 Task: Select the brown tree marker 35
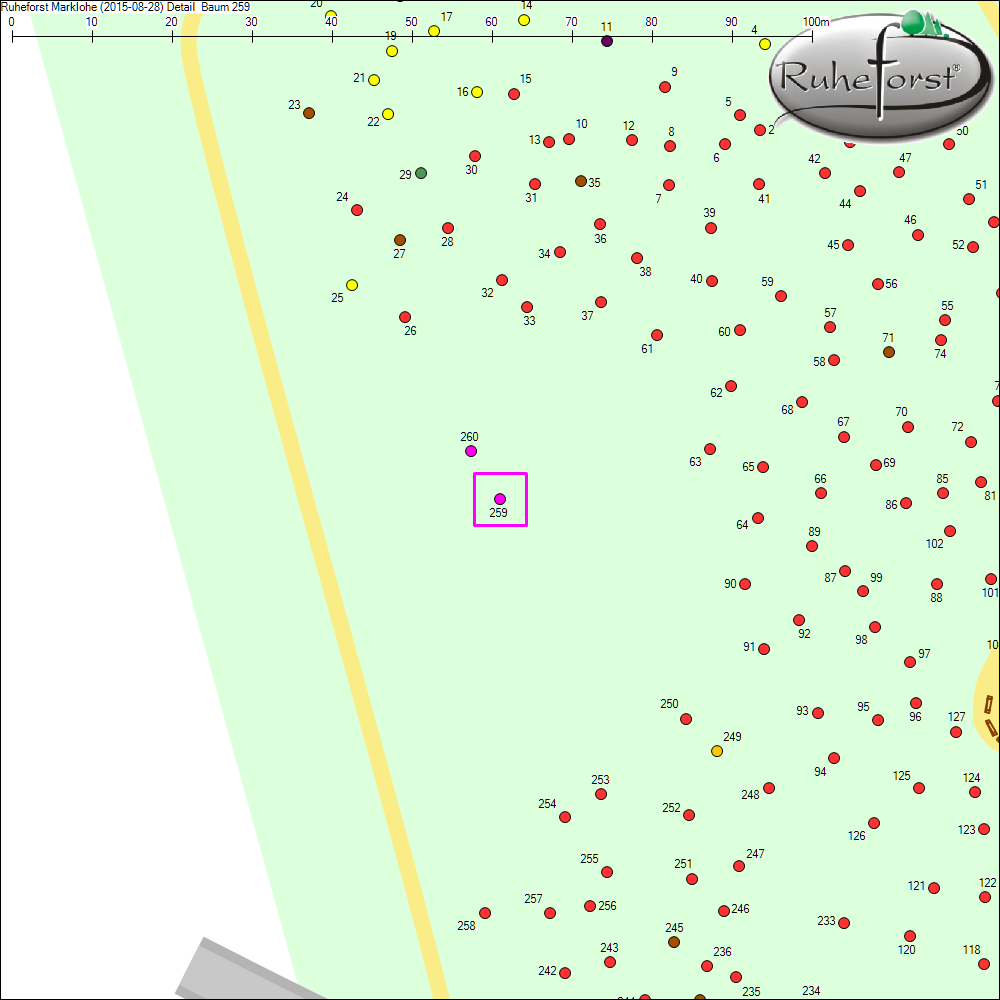580,181
